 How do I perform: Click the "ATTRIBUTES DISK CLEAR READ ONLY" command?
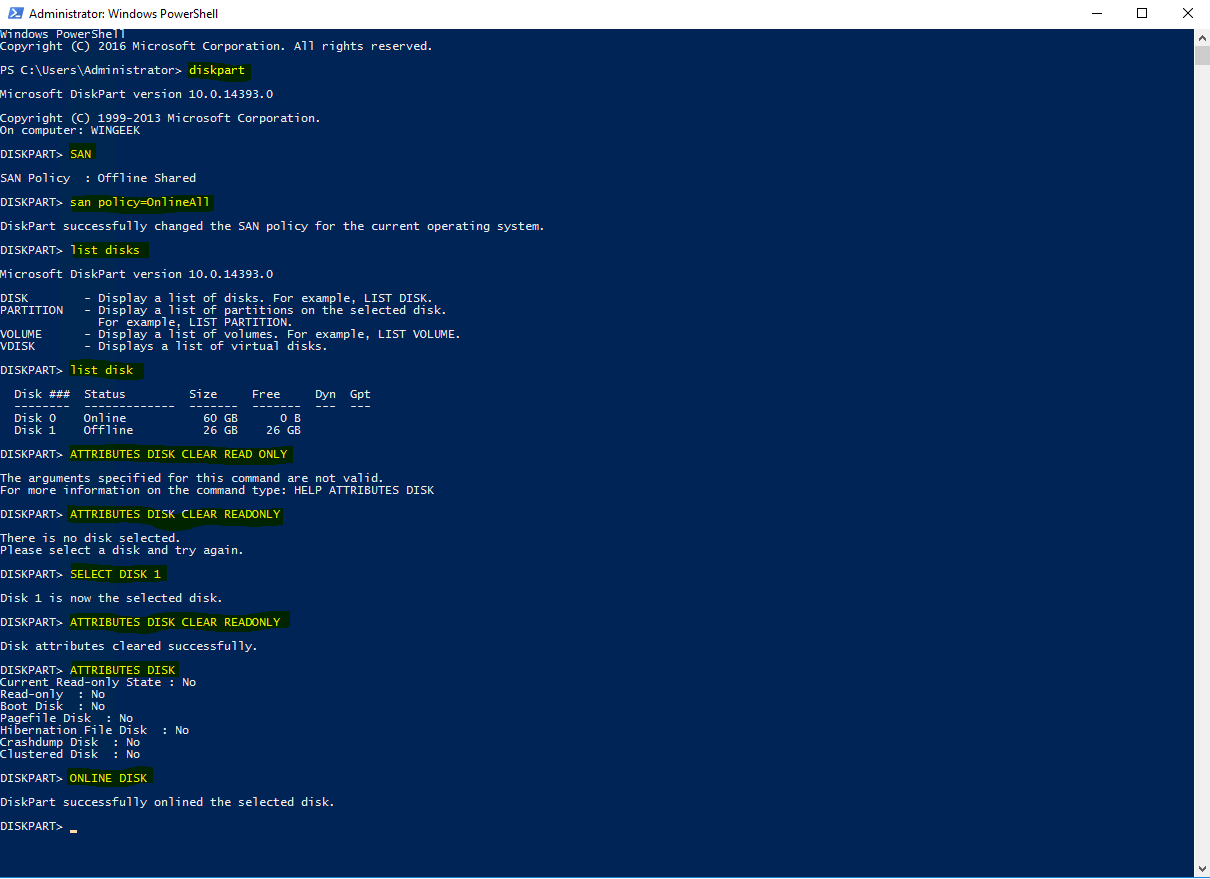point(178,454)
